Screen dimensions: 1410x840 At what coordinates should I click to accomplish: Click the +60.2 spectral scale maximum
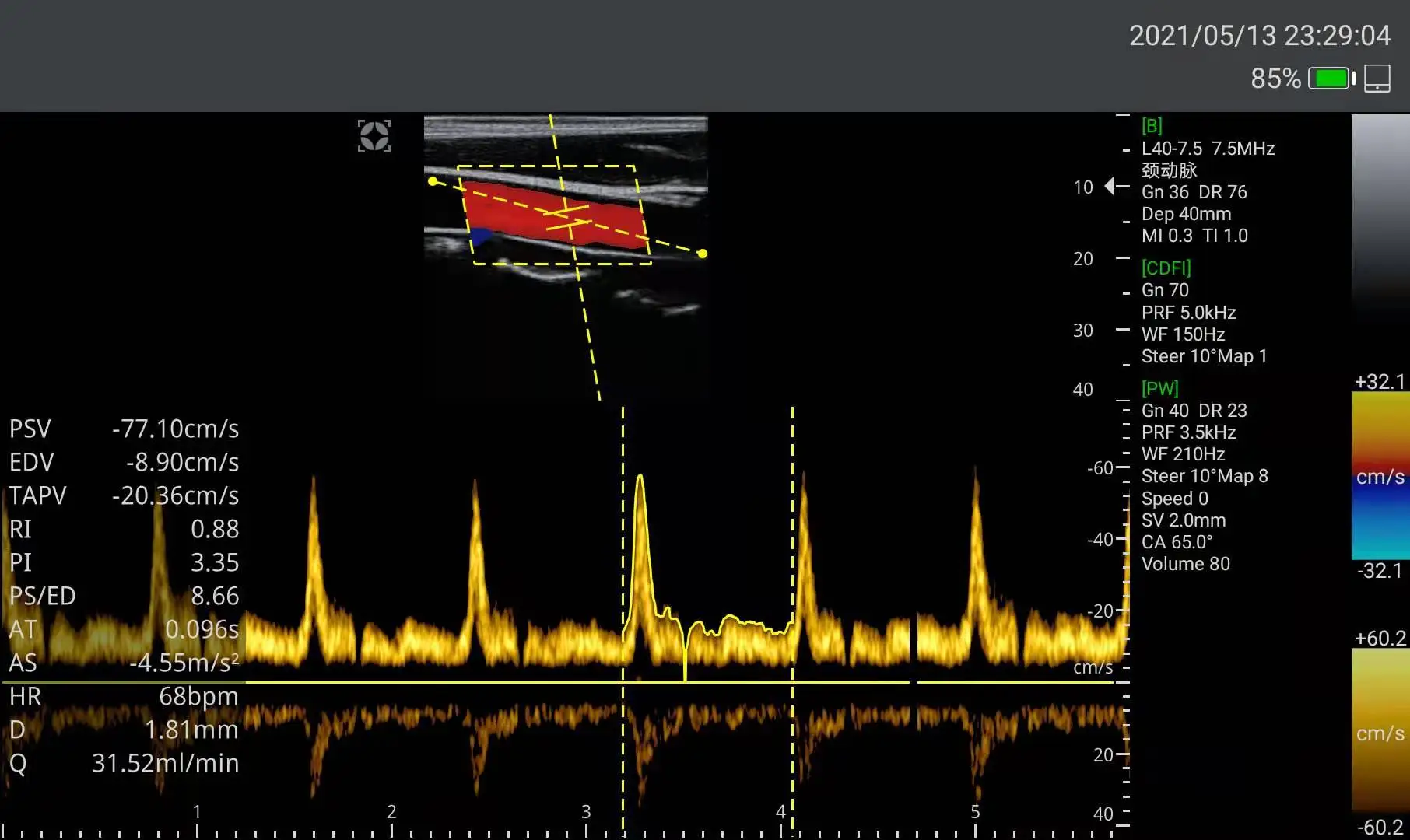(x=1380, y=639)
